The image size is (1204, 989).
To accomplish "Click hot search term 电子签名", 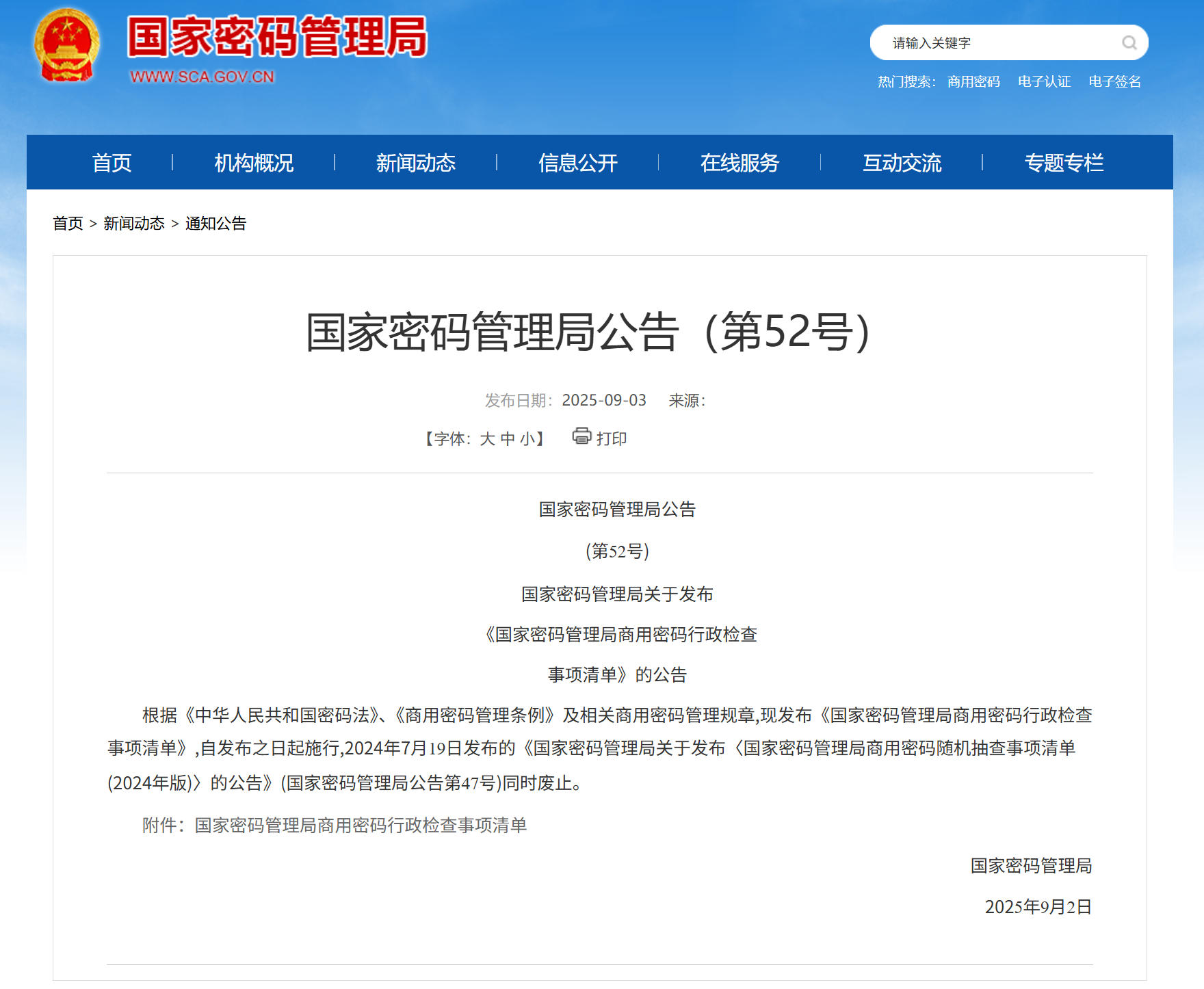I will [1114, 82].
